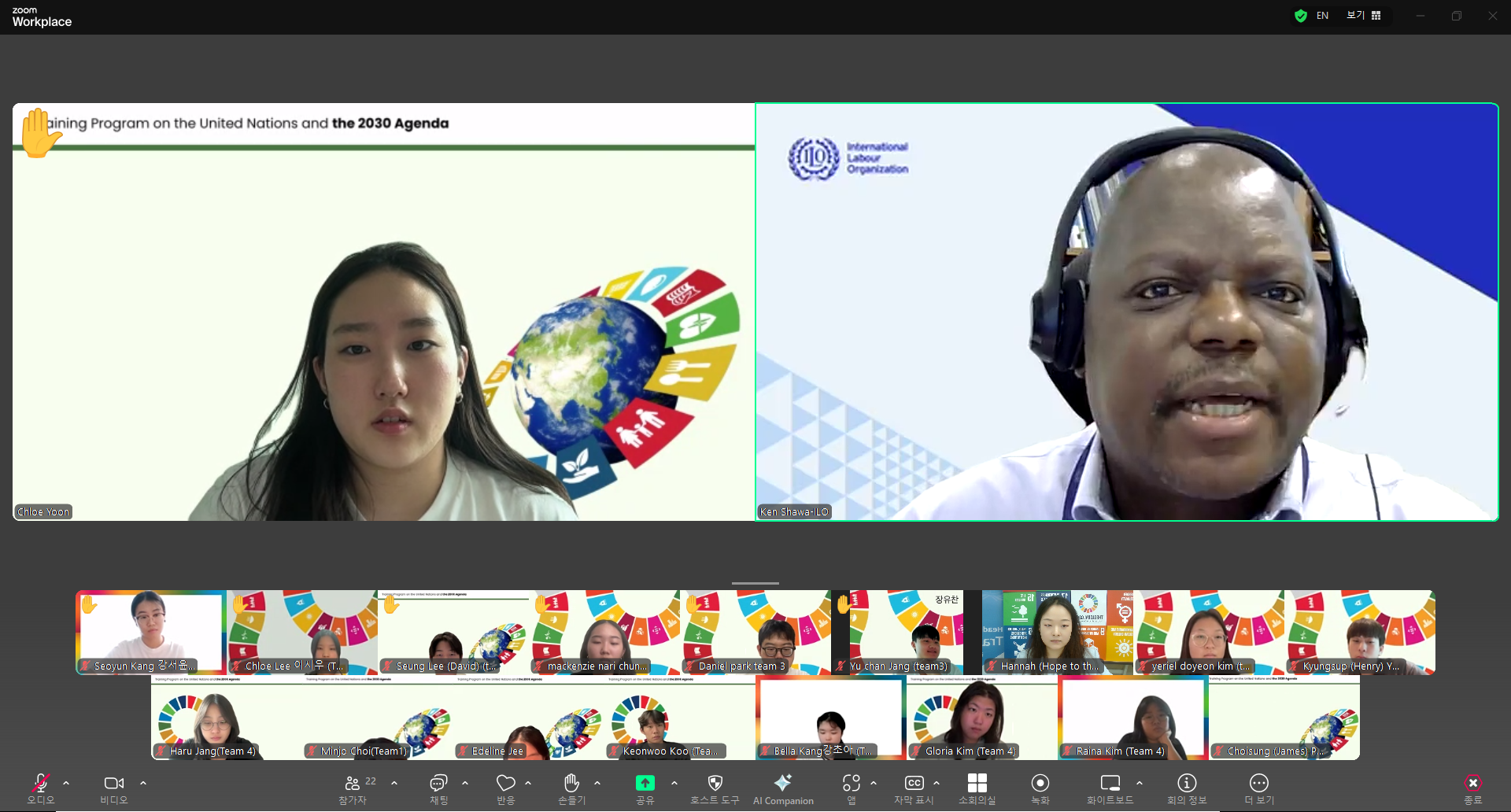Image resolution: width=1511 pixels, height=812 pixels.
Task: Expand whiteboard options arrow
Action: 1140,783
